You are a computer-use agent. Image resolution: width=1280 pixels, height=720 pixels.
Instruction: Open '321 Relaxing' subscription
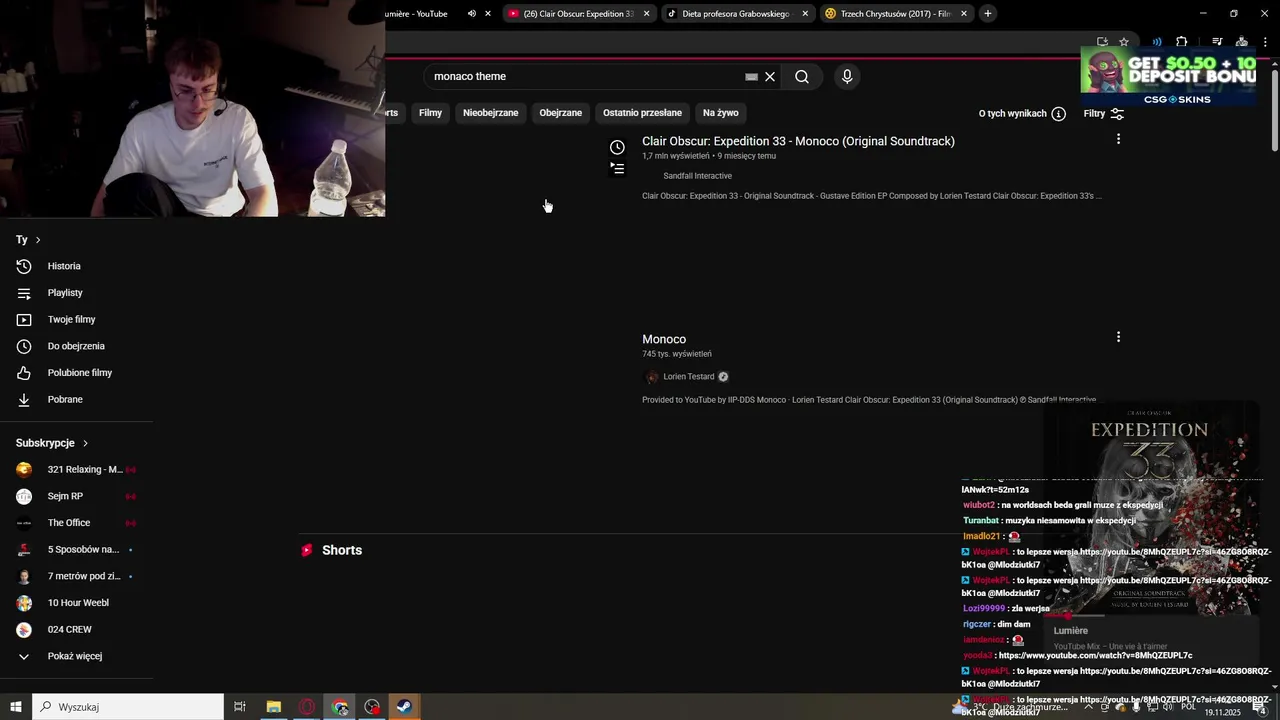click(76, 470)
